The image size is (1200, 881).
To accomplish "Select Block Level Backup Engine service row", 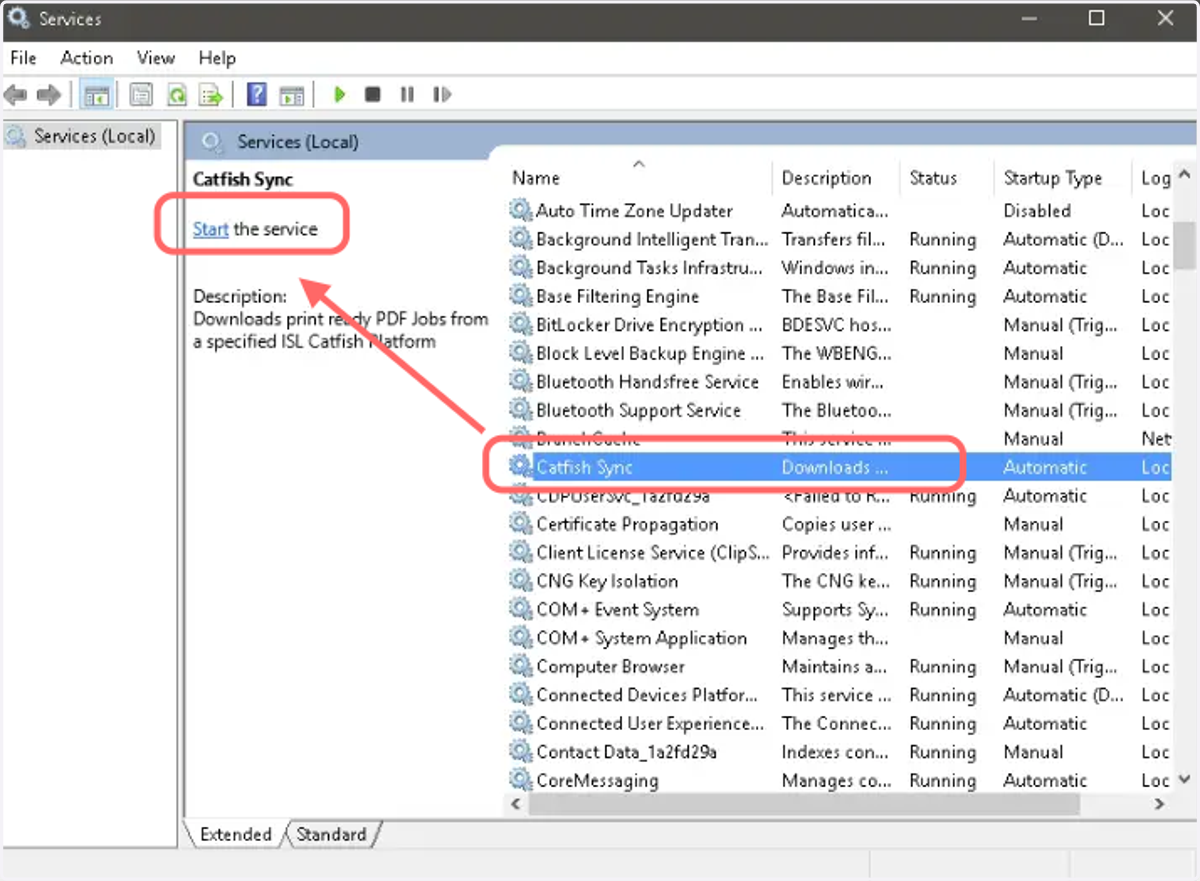I will tap(838, 354).
